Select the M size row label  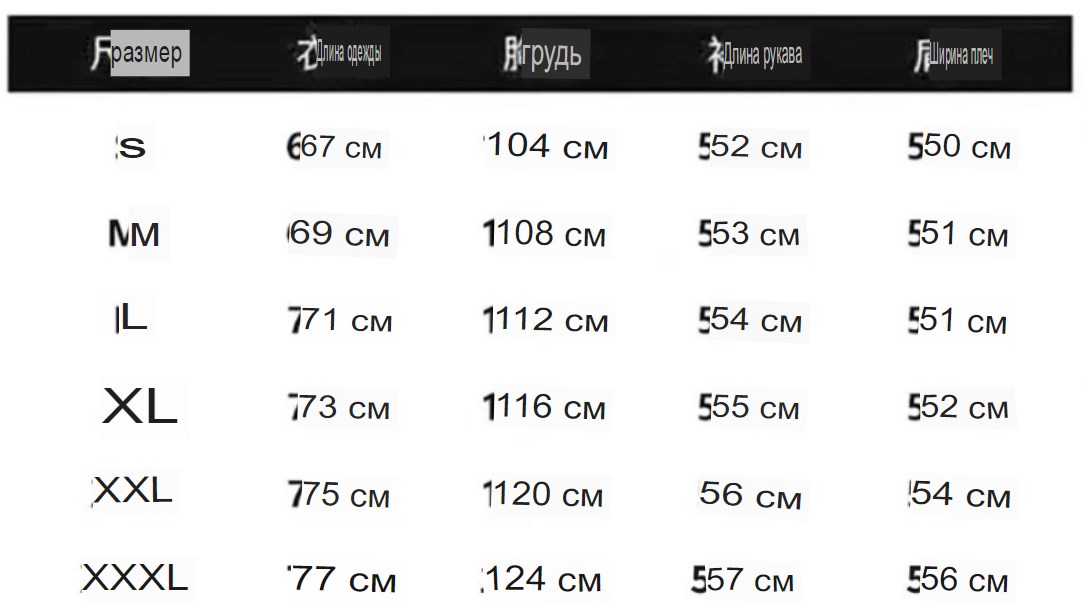134,234
